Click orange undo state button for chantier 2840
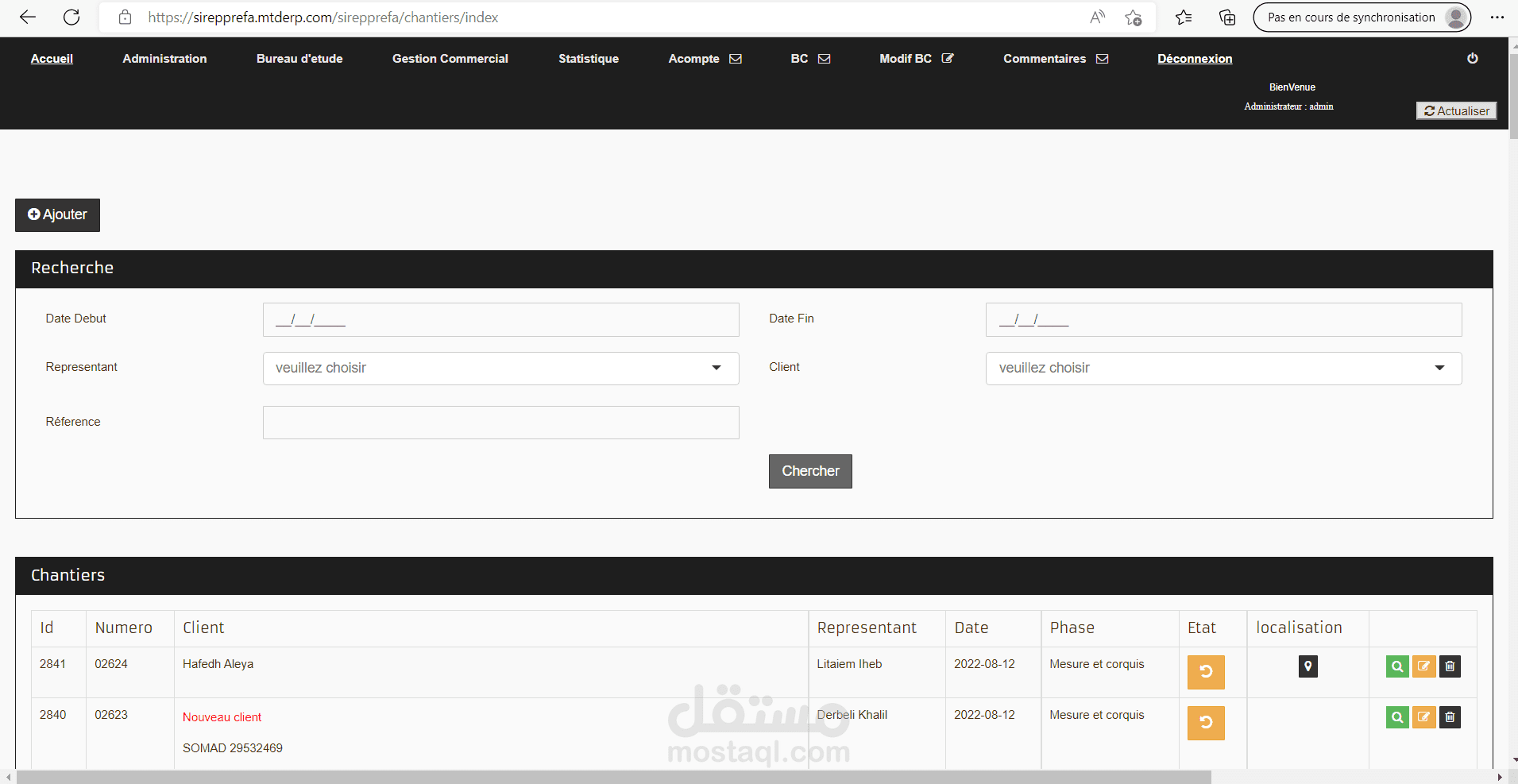1518x784 pixels. (1206, 723)
